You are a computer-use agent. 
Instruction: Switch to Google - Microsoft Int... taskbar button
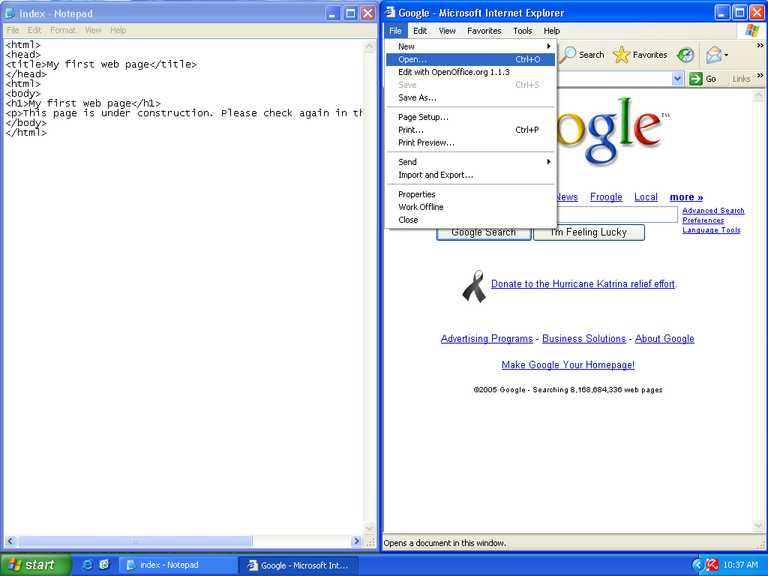(x=299, y=565)
